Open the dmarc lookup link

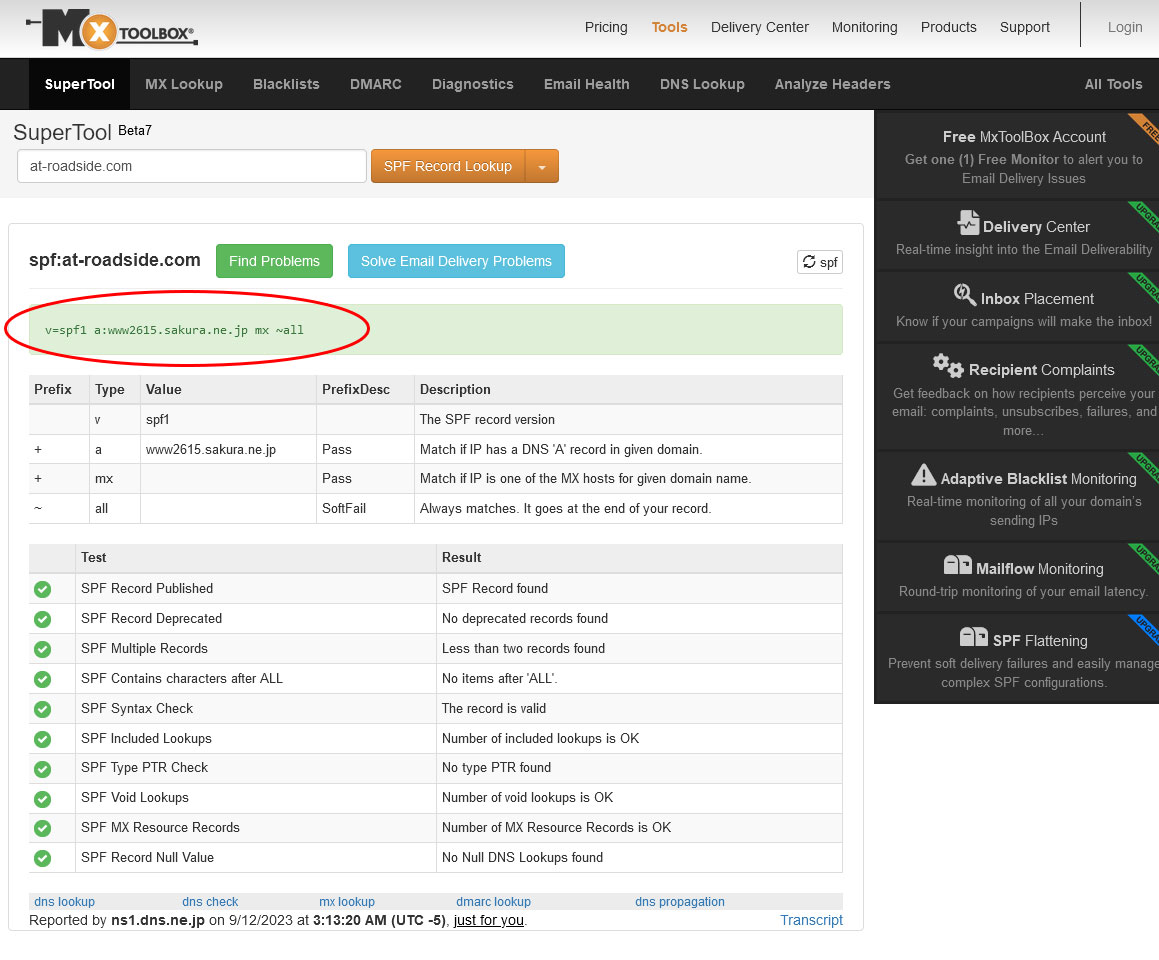493,902
